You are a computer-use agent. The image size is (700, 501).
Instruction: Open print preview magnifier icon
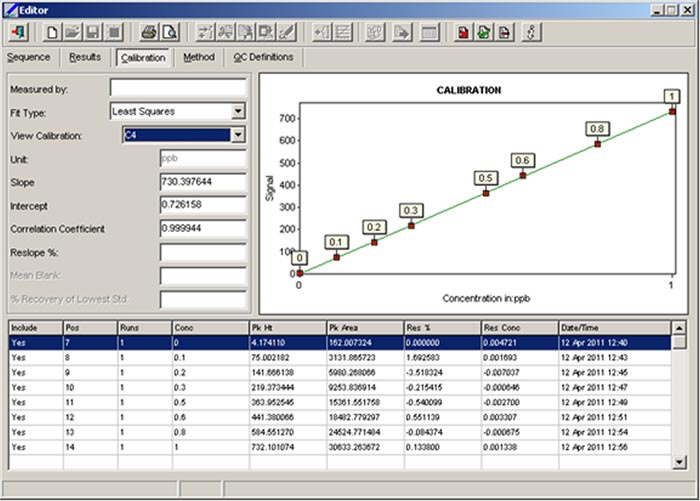coord(170,32)
